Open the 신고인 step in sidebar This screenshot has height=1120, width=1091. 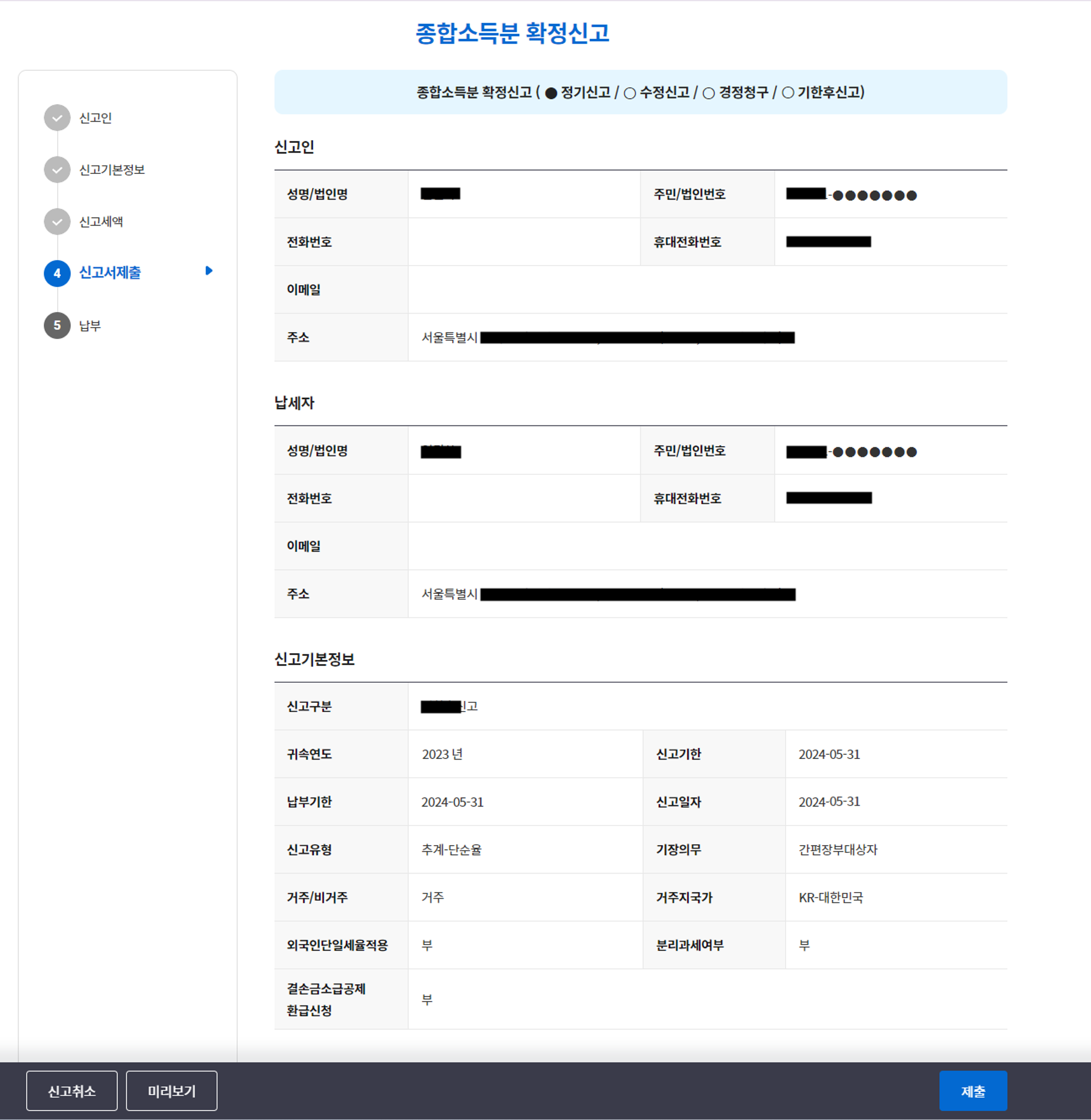tap(95, 118)
